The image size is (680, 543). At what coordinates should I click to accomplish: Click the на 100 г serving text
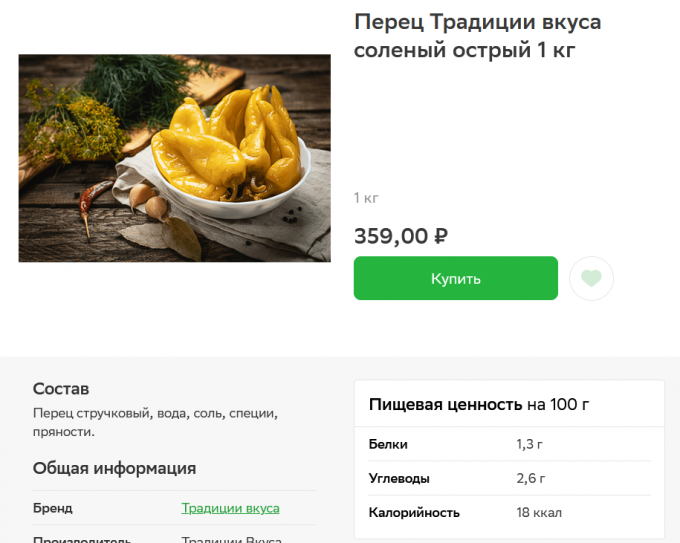(558, 404)
